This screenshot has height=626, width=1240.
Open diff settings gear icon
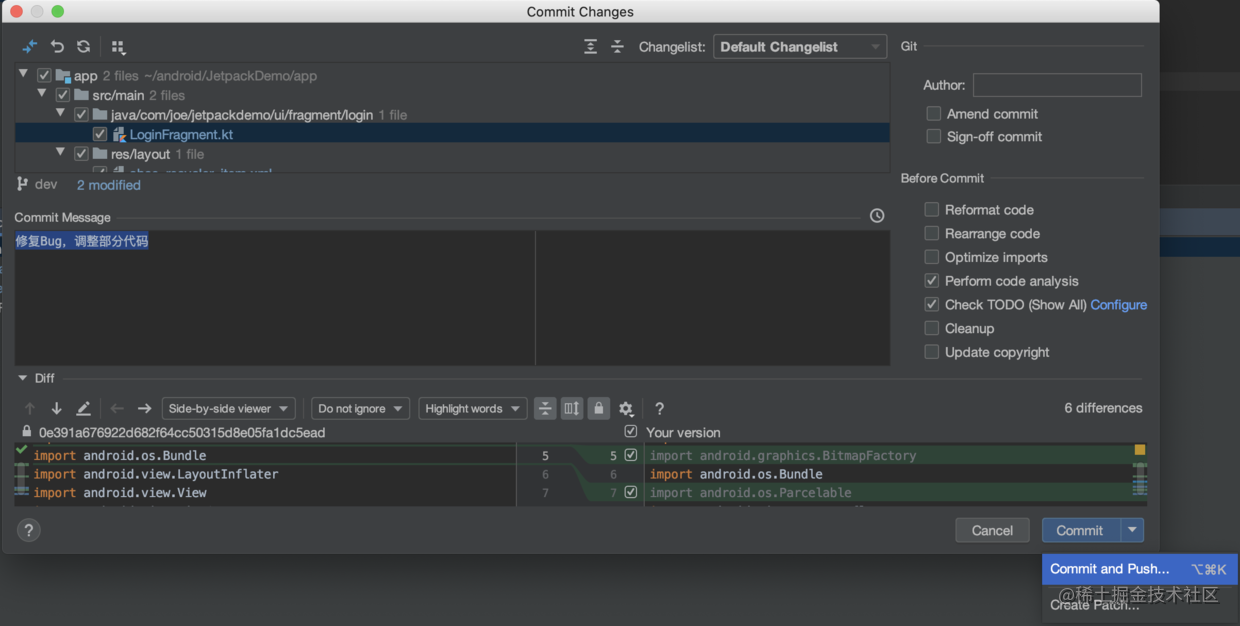point(626,408)
